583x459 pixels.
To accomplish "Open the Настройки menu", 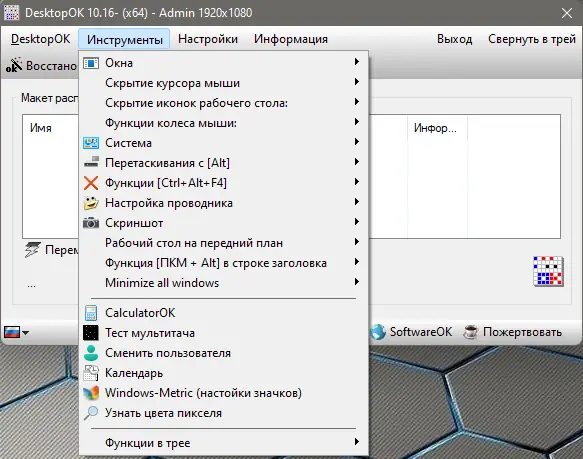I will (x=208, y=39).
